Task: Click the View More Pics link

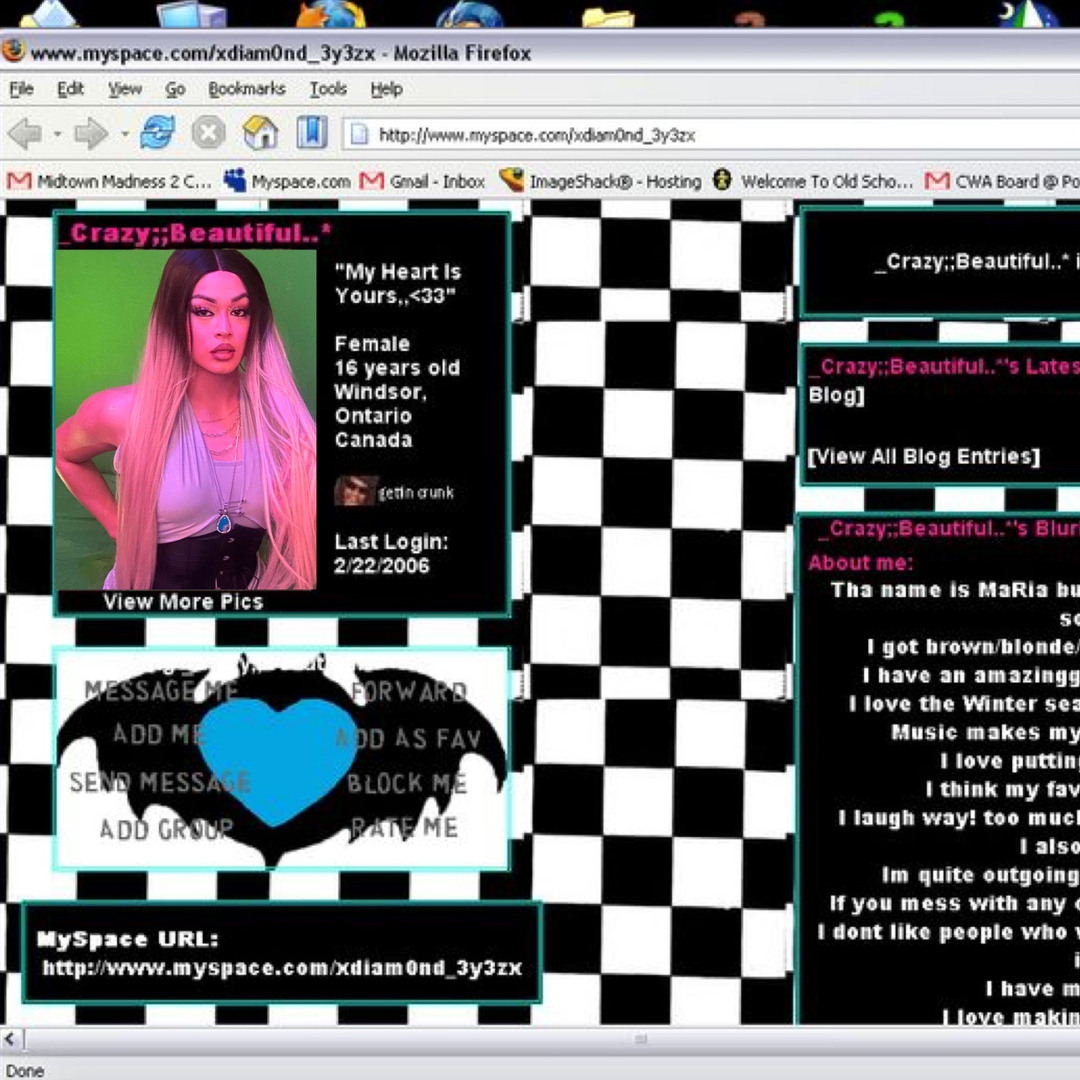Action: (183, 602)
